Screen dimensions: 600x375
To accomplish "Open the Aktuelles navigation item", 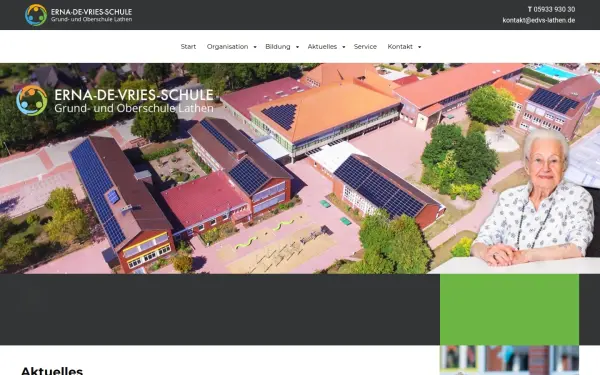I will click(x=322, y=47).
